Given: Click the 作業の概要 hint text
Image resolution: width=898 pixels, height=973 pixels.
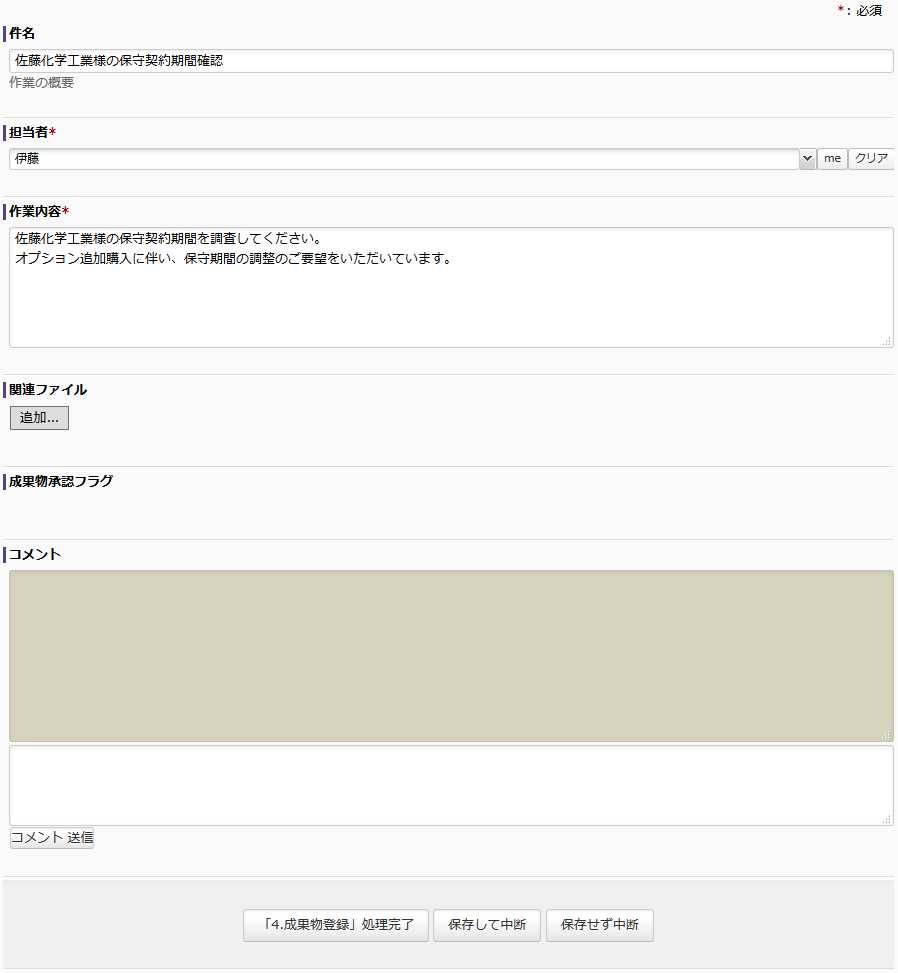Looking at the screenshot, I should coord(42,83).
